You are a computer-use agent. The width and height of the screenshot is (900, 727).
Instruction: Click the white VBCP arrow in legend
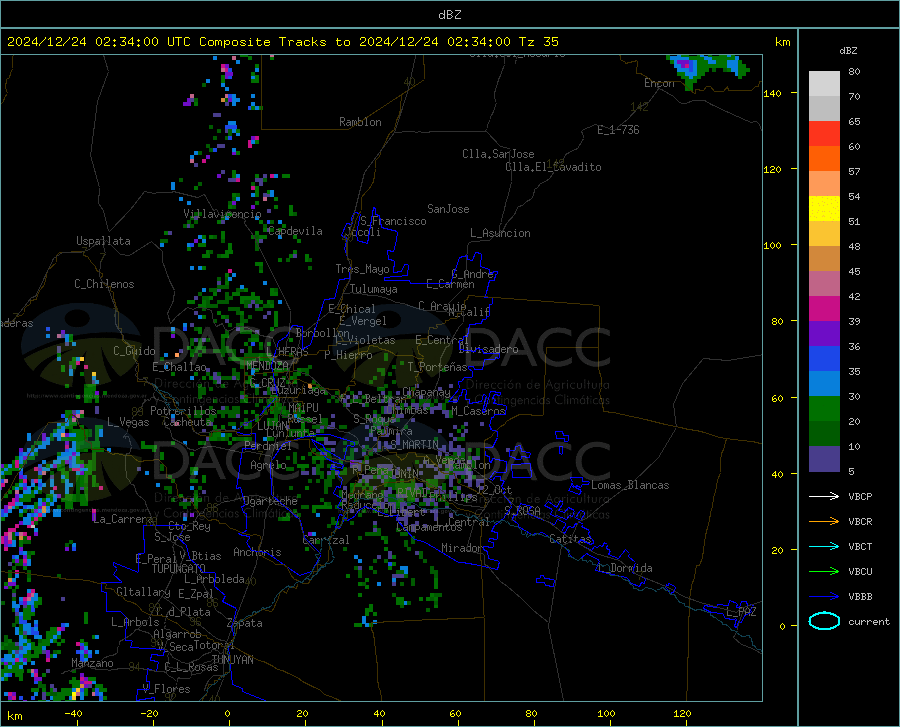coord(824,496)
